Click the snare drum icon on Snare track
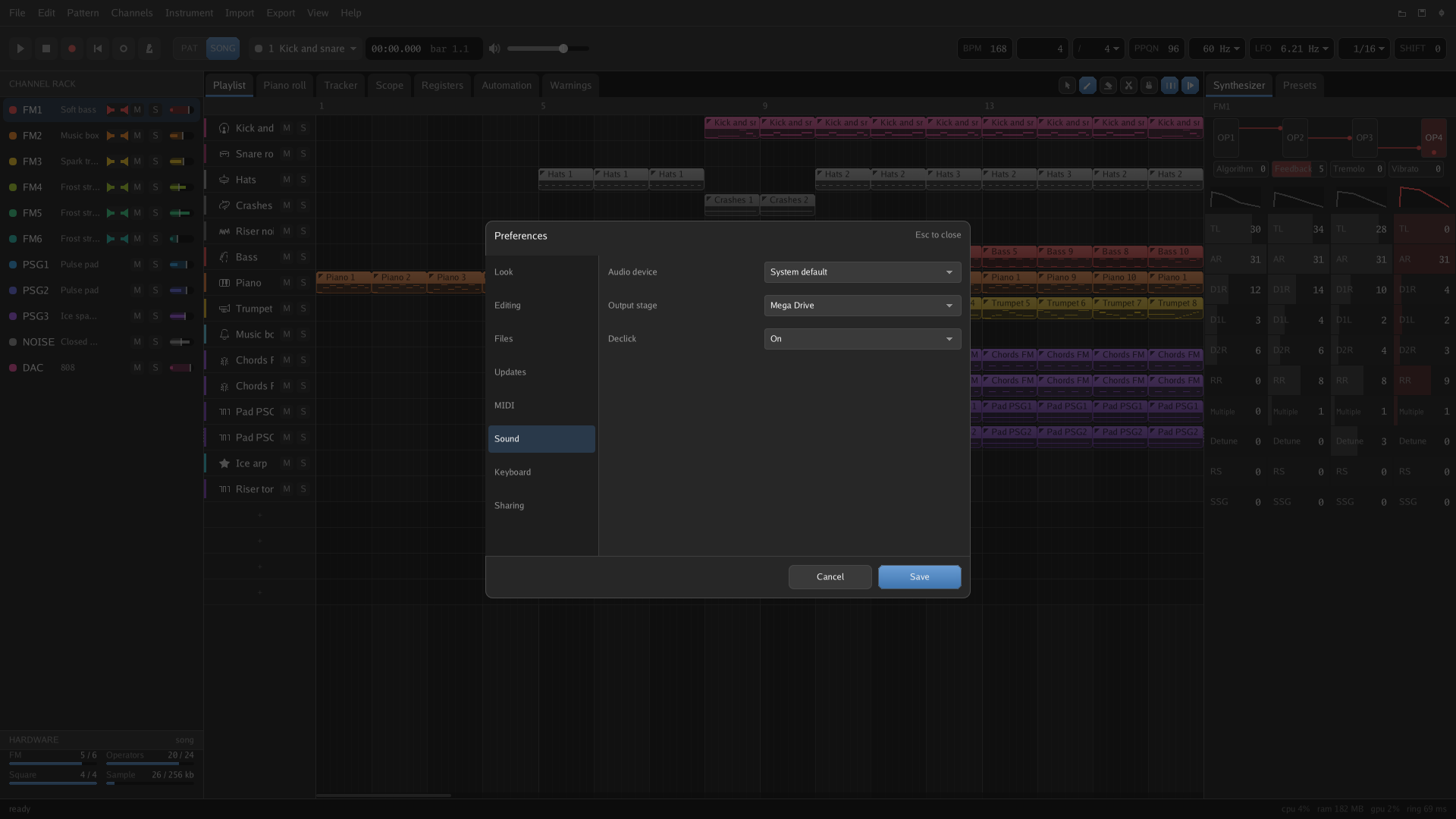This screenshot has height=819, width=1456. (224, 154)
